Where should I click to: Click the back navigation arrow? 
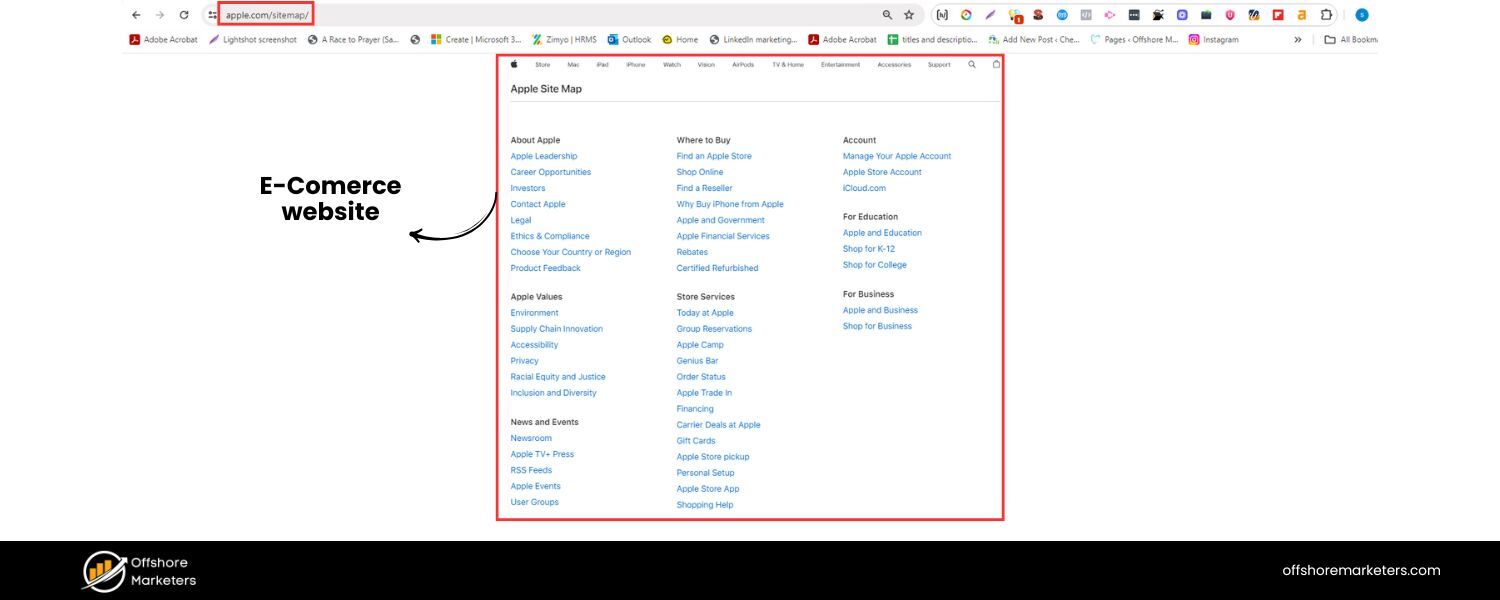(135, 15)
